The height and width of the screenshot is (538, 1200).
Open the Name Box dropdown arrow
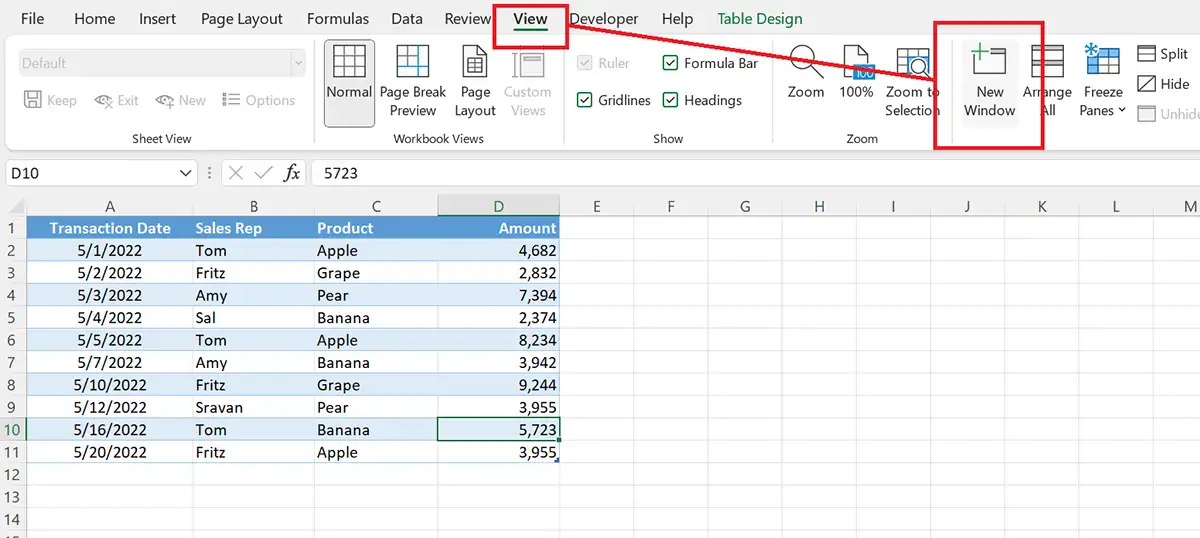[185, 173]
